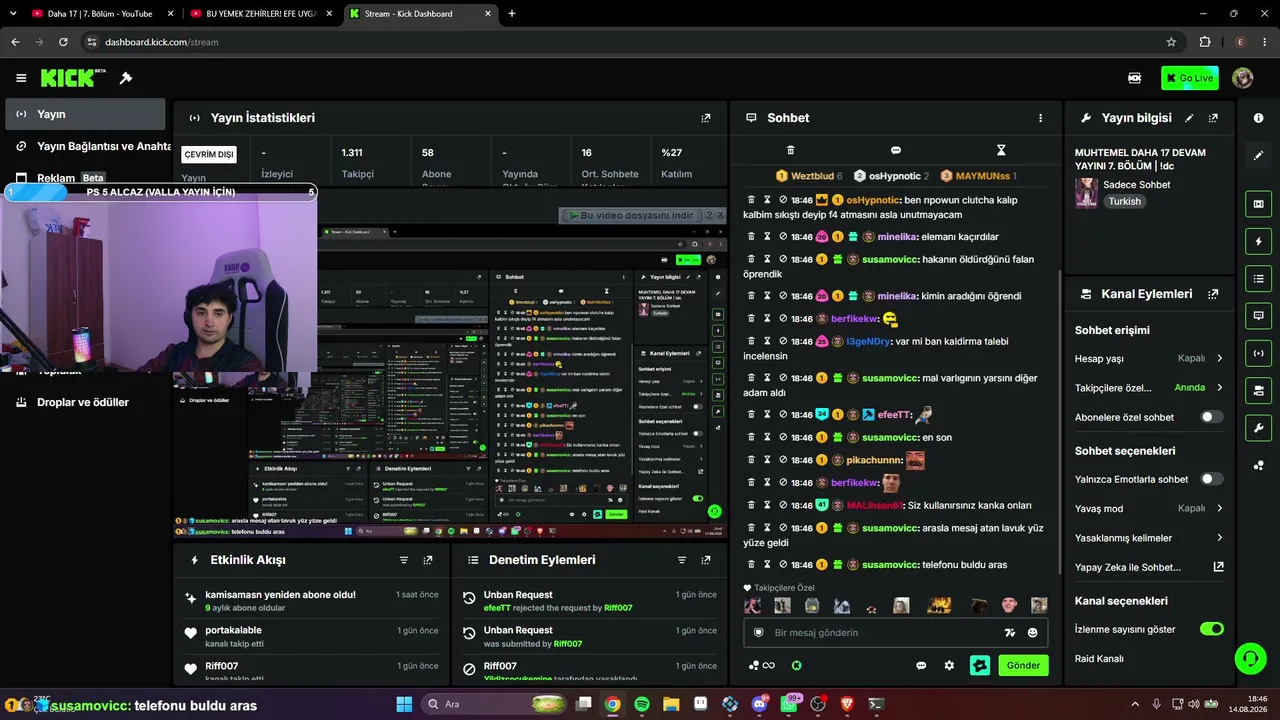Viewport: 1280px width, 720px height.
Task: Click the taskbar Ara search box
Action: pos(493,704)
